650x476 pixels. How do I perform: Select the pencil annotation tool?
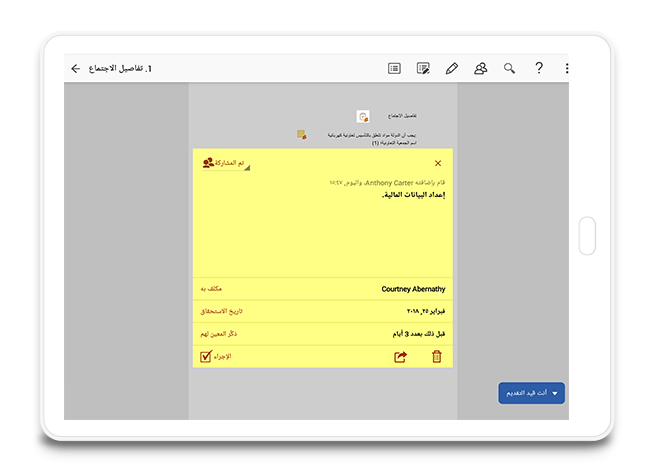pyautogui.click(x=452, y=68)
